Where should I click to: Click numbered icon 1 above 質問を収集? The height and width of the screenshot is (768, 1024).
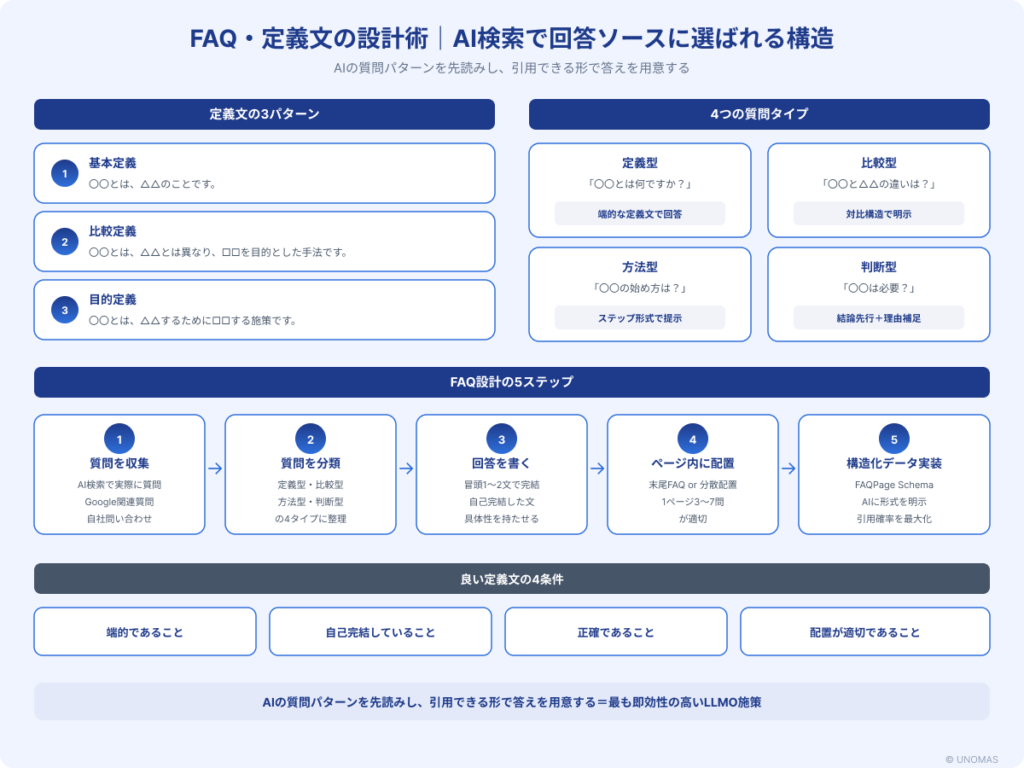(x=119, y=439)
